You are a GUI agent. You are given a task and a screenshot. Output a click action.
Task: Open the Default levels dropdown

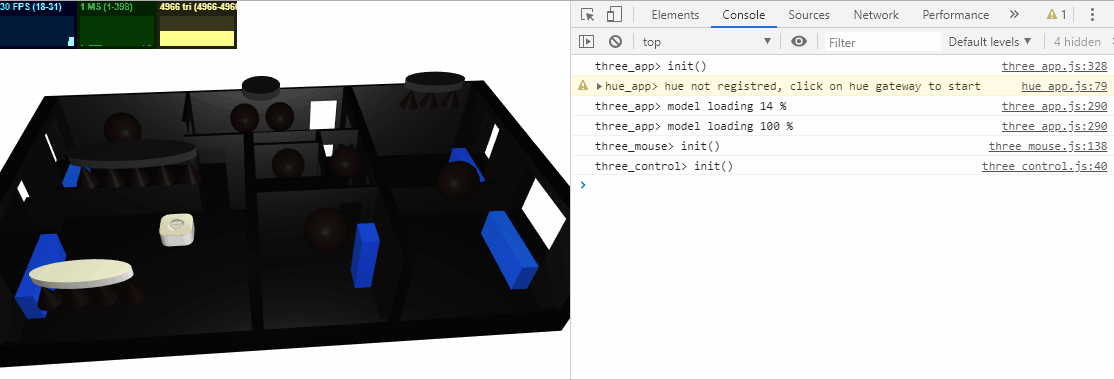[x=990, y=42]
